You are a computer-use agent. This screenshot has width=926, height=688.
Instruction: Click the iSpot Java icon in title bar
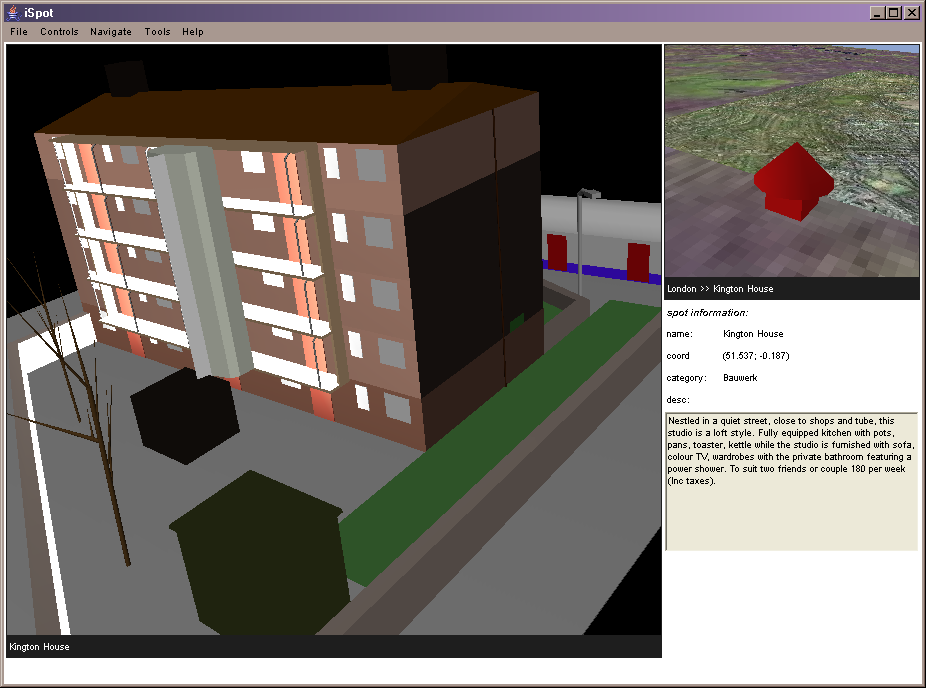12,13
